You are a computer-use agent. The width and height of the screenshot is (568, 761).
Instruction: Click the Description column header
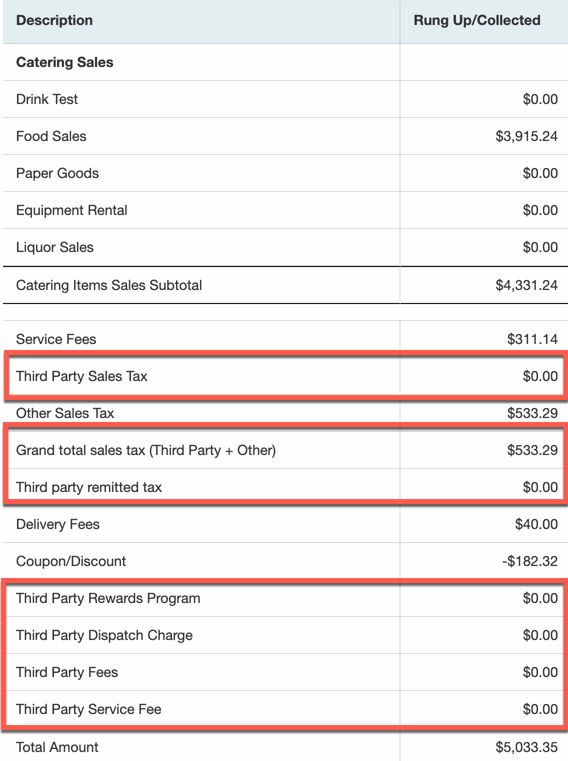(x=54, y=20)
